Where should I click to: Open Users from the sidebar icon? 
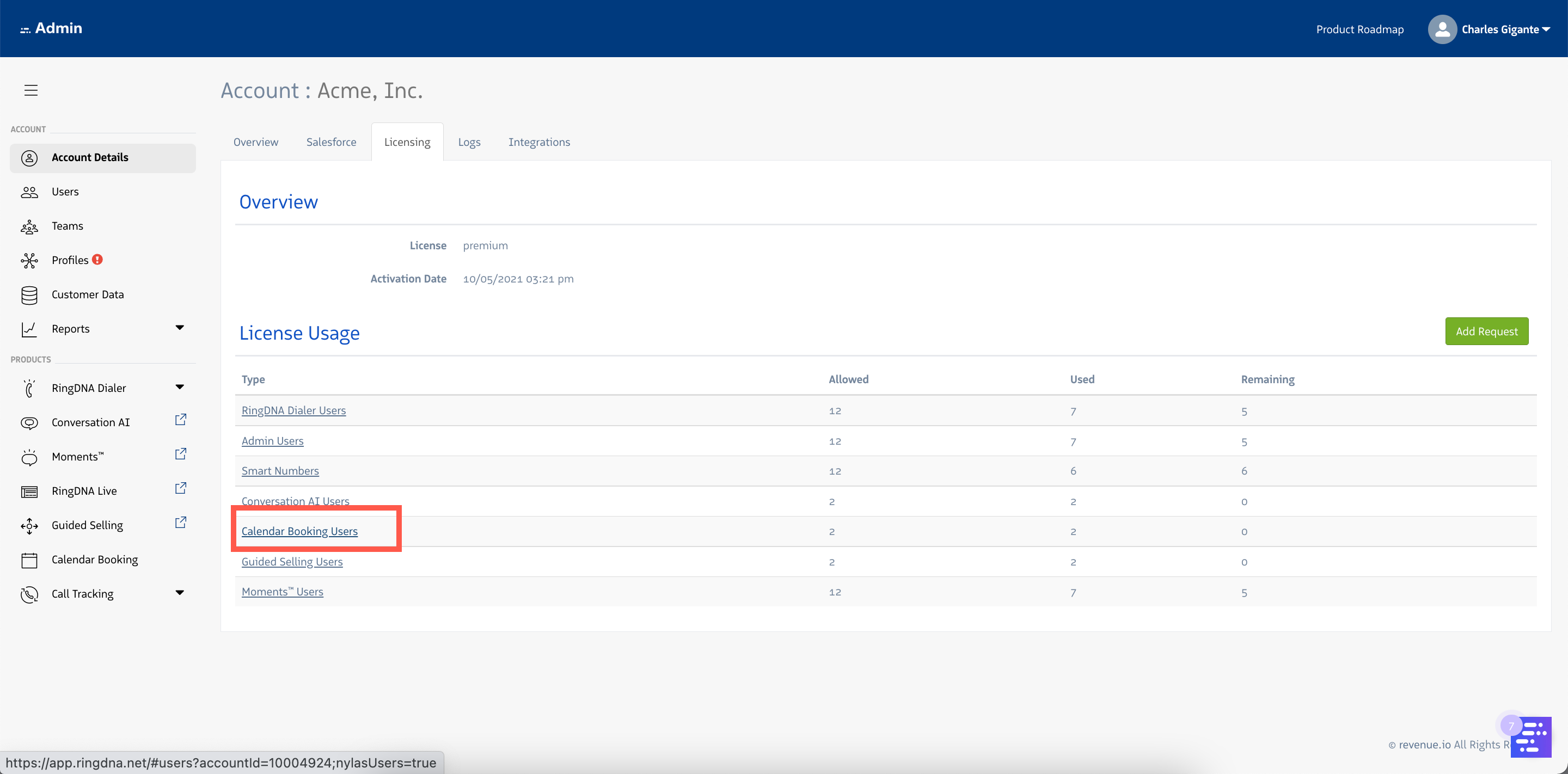coord(29,192)
